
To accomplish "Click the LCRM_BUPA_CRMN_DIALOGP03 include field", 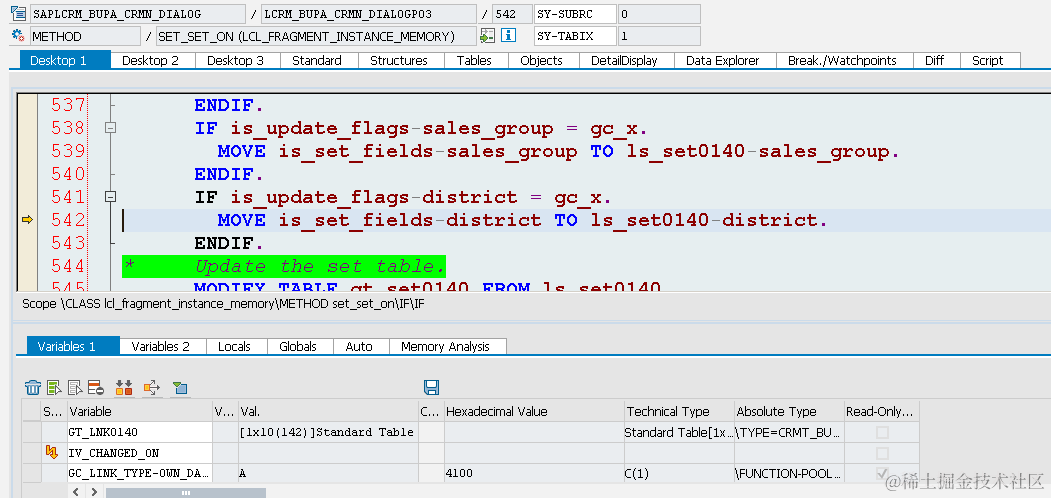I will (369, 14).
